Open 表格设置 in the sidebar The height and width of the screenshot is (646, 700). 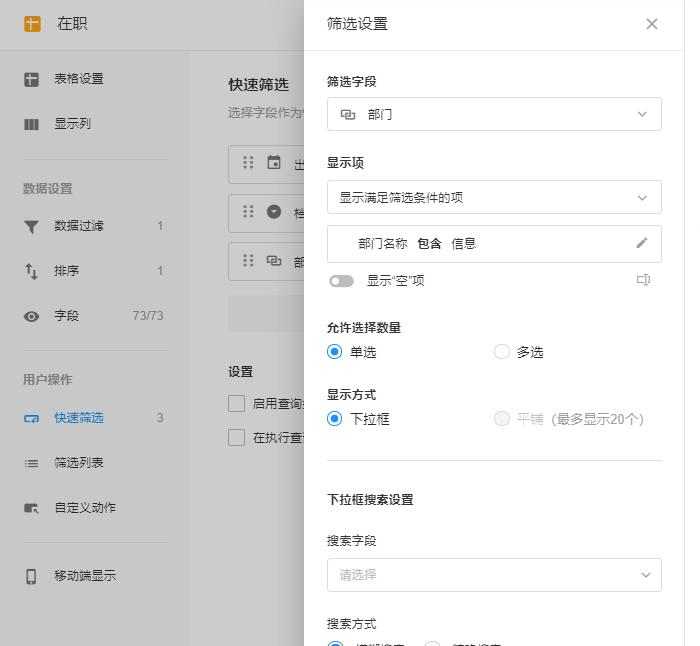click(x=78, y=79)
